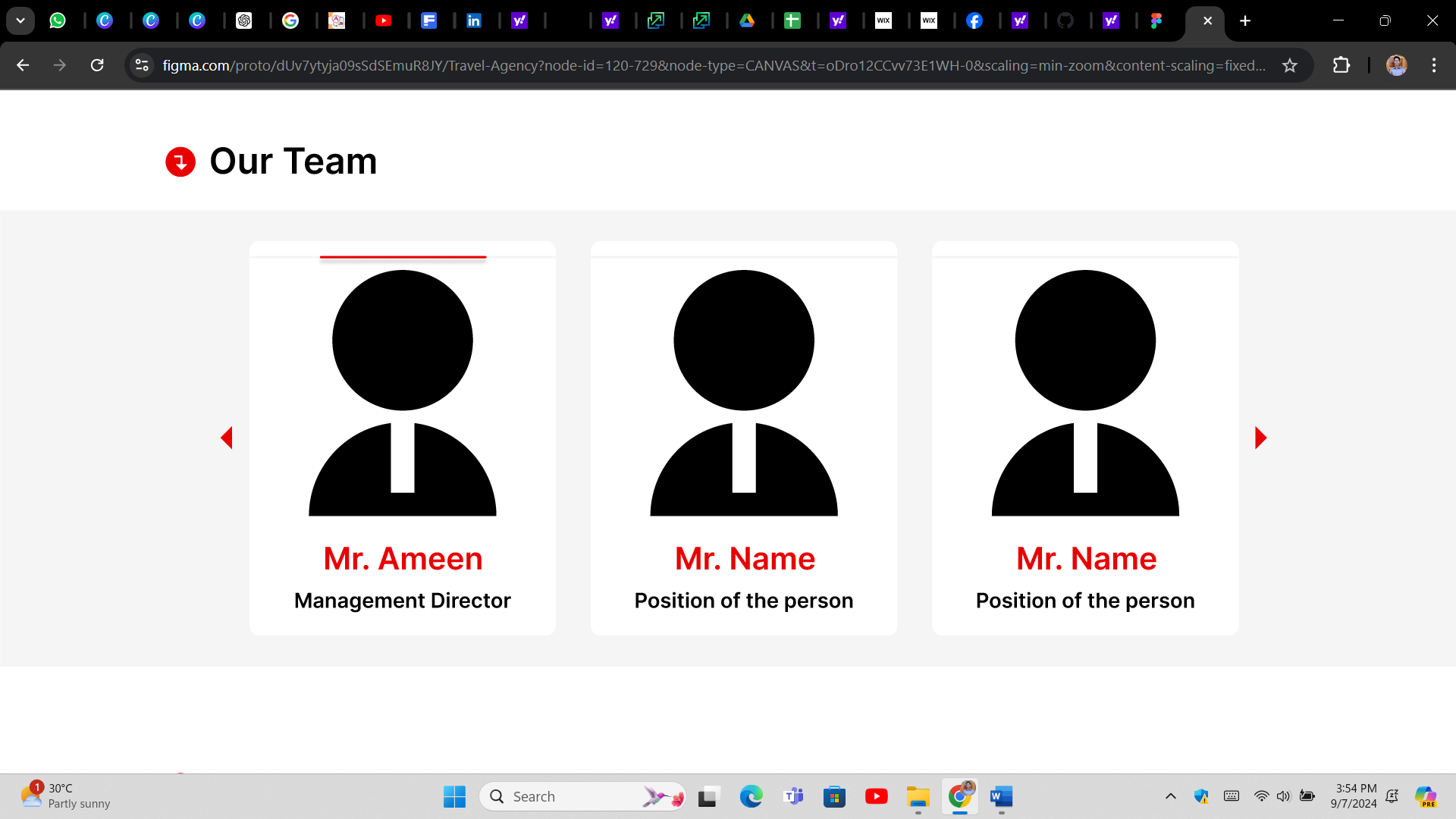Click the red right carousel arrow
The width and height of the screenshot is (1456, 819).
1260,438
